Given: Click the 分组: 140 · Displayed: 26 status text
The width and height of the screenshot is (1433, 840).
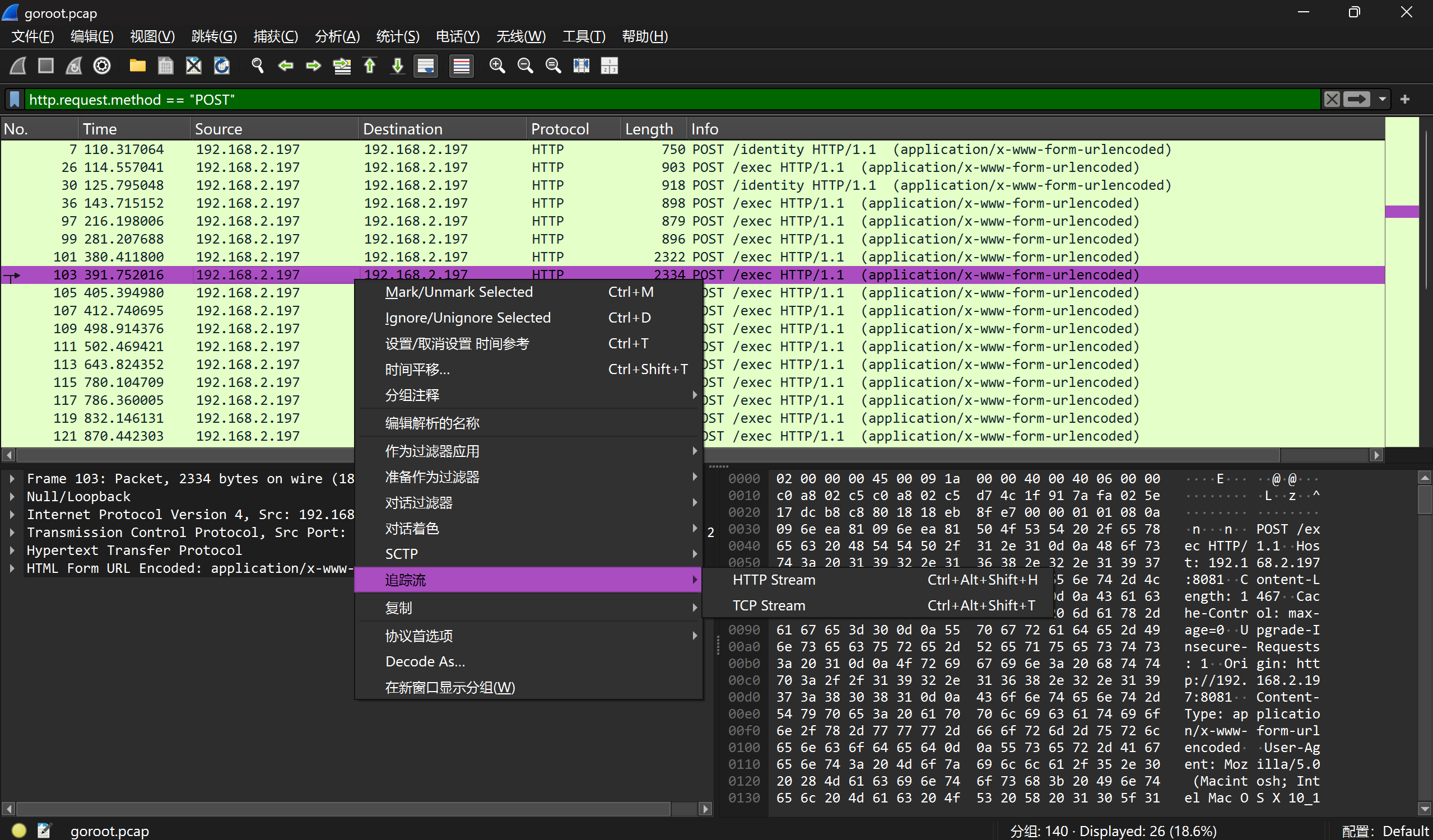Looking at the screenshot, I should coord(1113,831).
